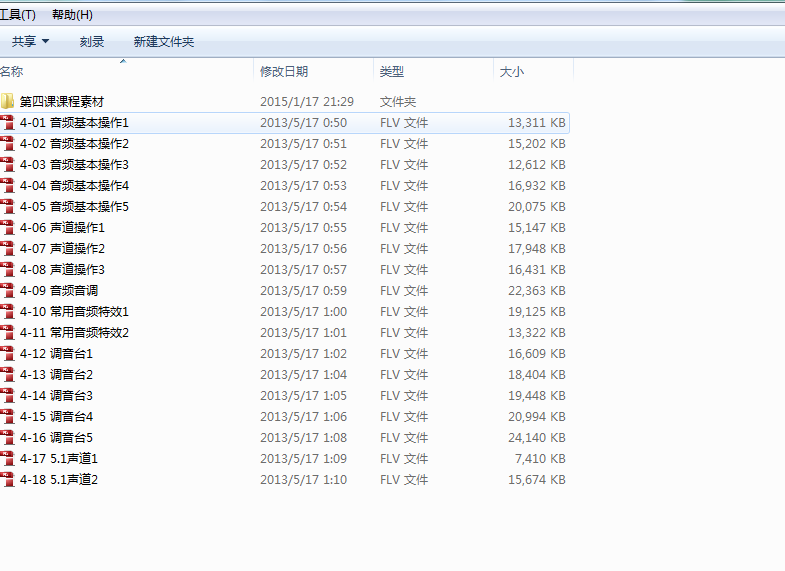Select FLV icon for 4-09 音频音调
This screenshot has height=571, width=785.
8,291
